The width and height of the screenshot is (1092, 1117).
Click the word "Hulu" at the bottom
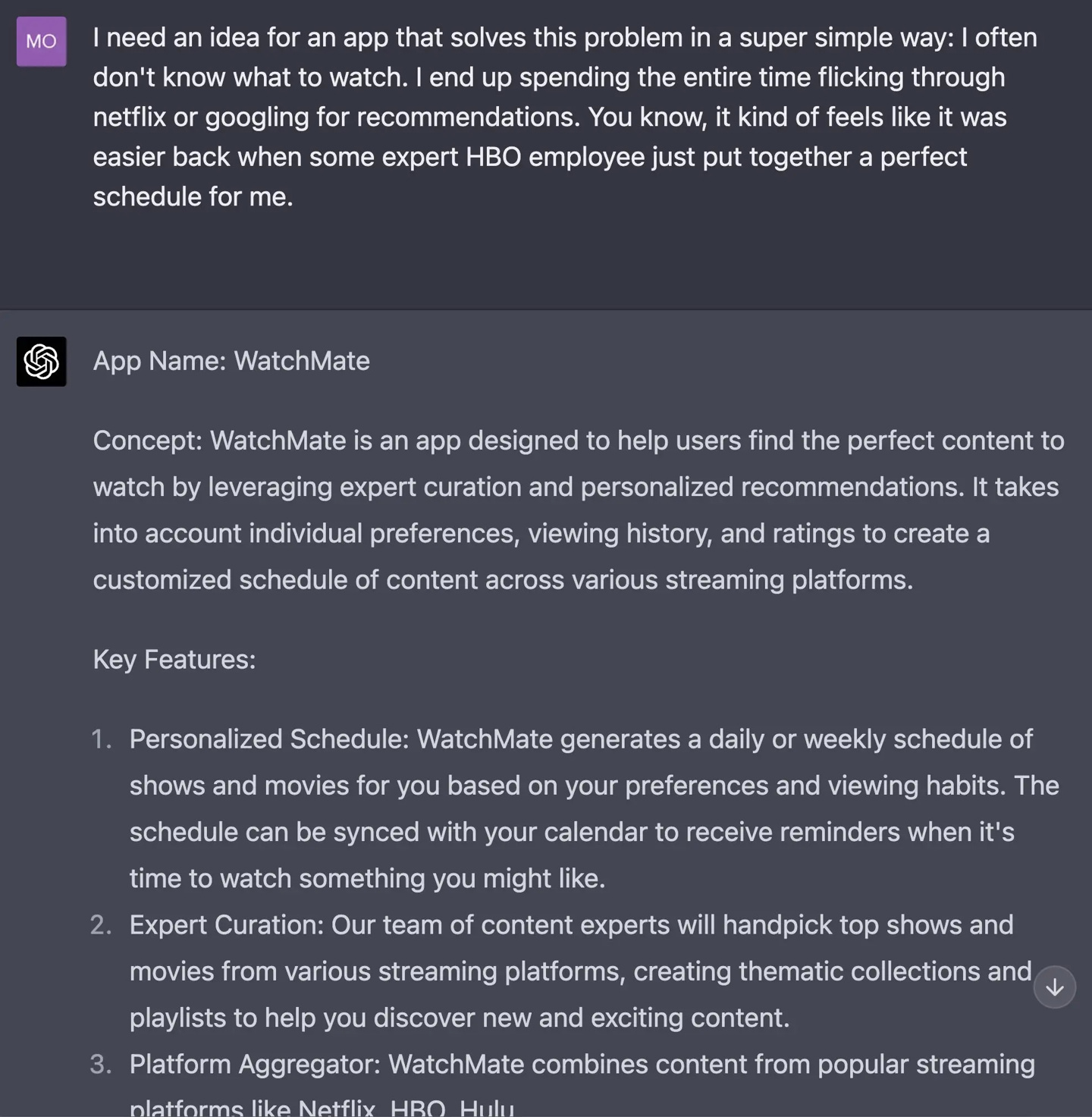[488, 1108]
